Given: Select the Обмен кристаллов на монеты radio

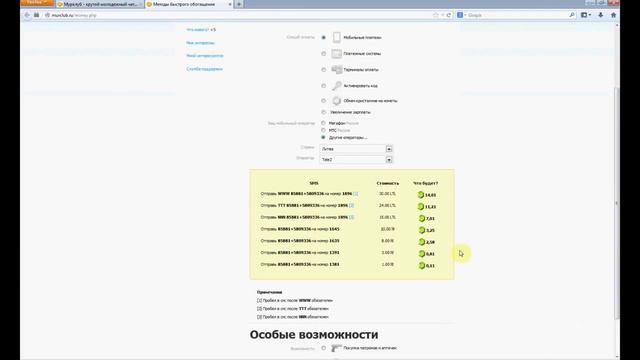Looking at the screenshot, I should pos(323,100).
